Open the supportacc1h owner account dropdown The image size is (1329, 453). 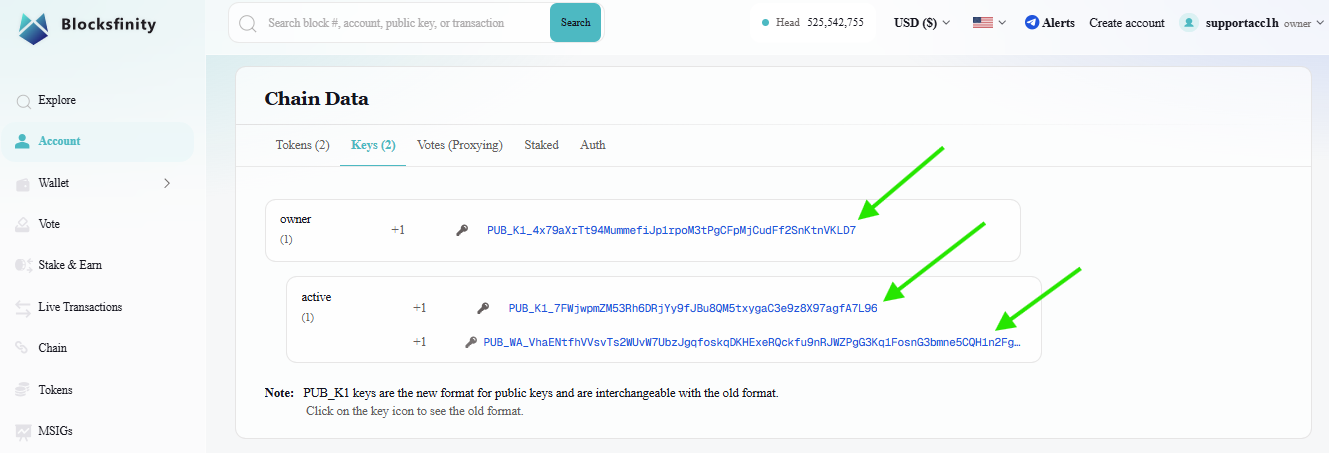click(1249, 22)
